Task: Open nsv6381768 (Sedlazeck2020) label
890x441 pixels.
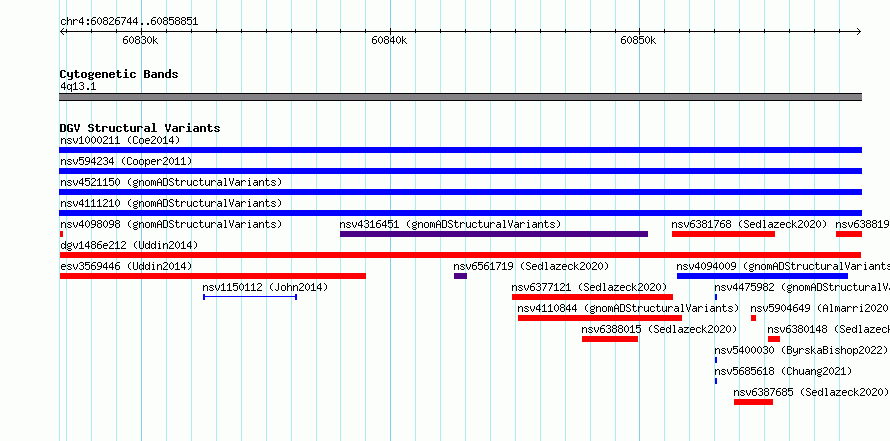Action: coord(749,224)
